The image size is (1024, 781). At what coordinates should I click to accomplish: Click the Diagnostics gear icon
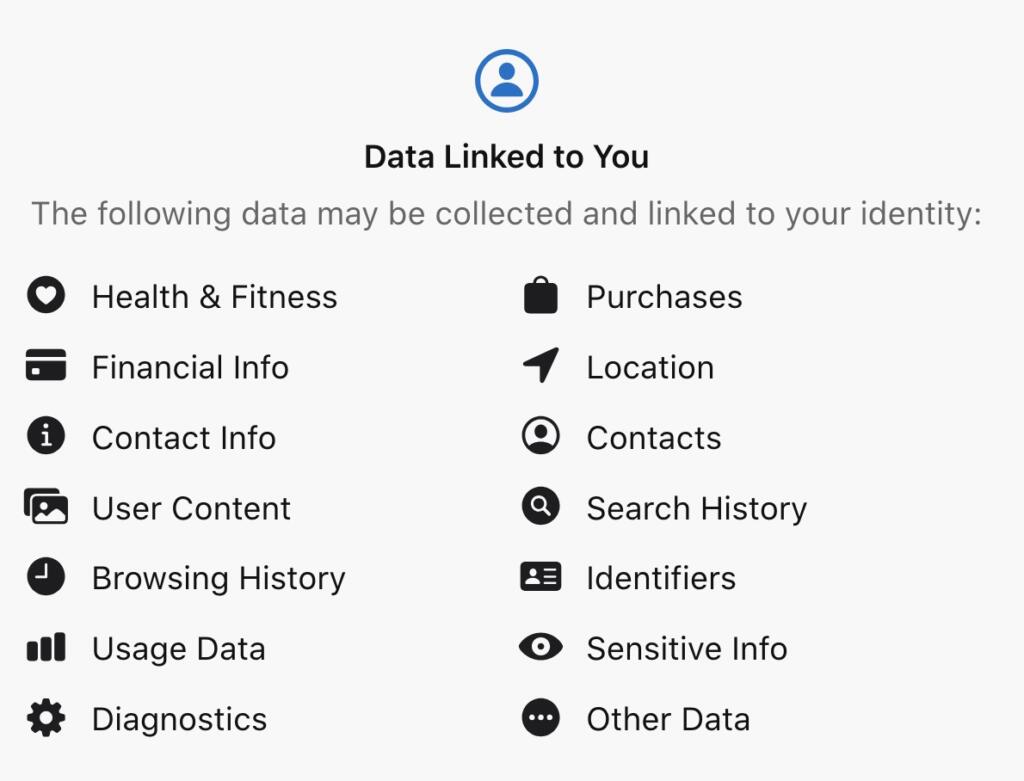click(46, 718)
